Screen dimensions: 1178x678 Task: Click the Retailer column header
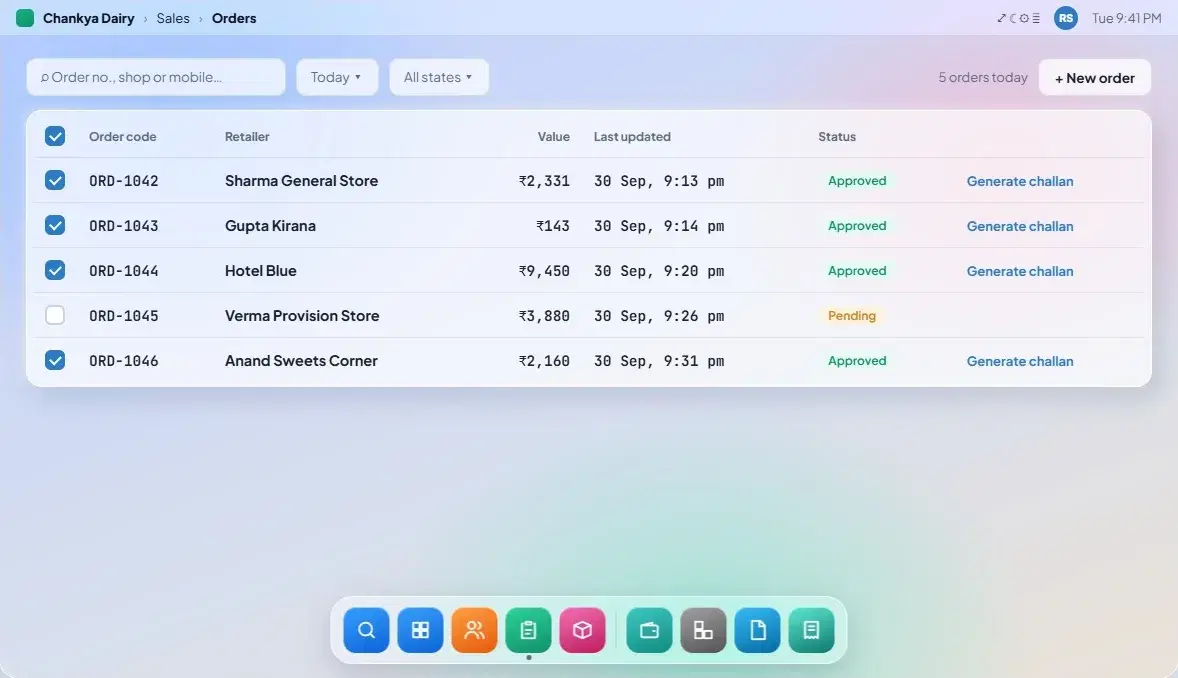(247, 137)
